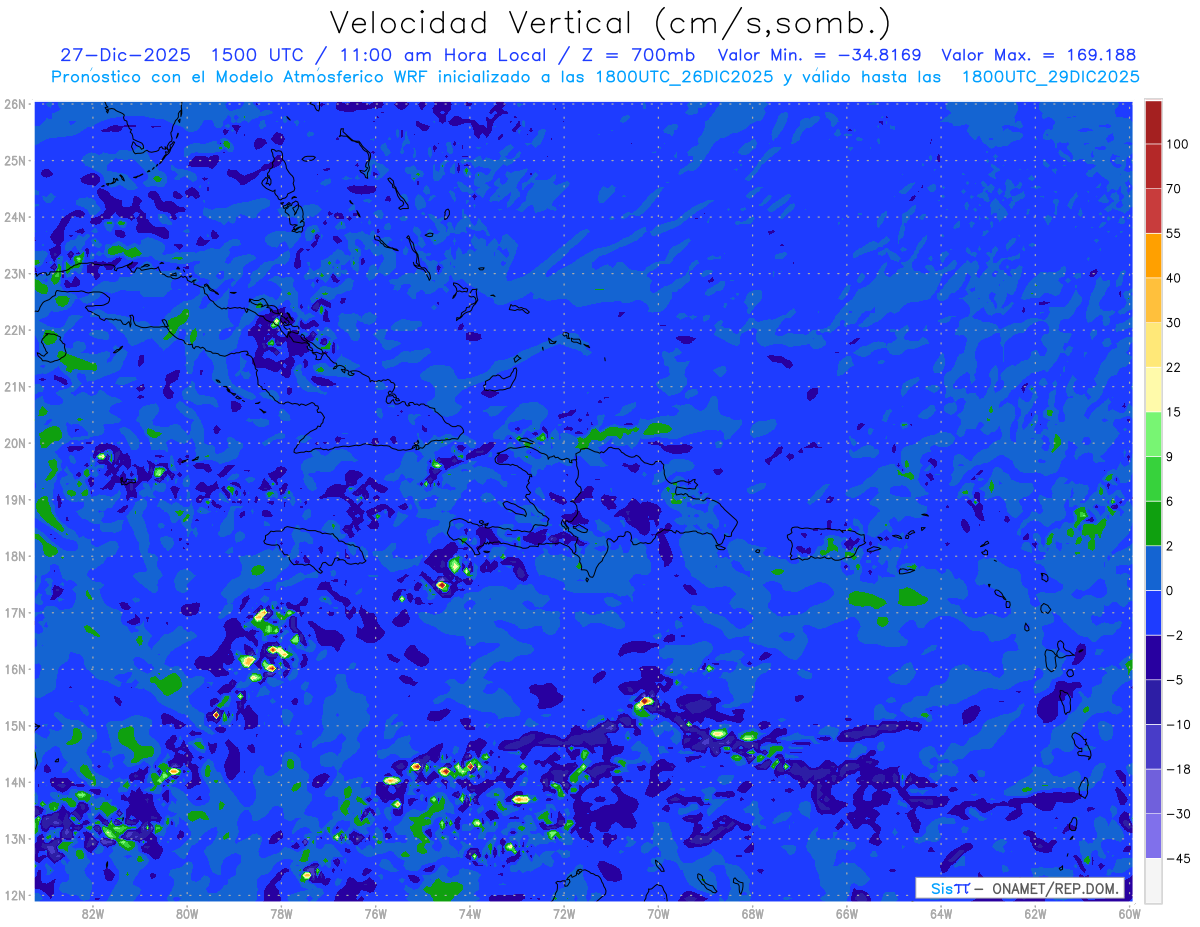This screenshot has width=1200, height=927.
Task: Click the "74W" longitude label
Action: pos(470,914)
